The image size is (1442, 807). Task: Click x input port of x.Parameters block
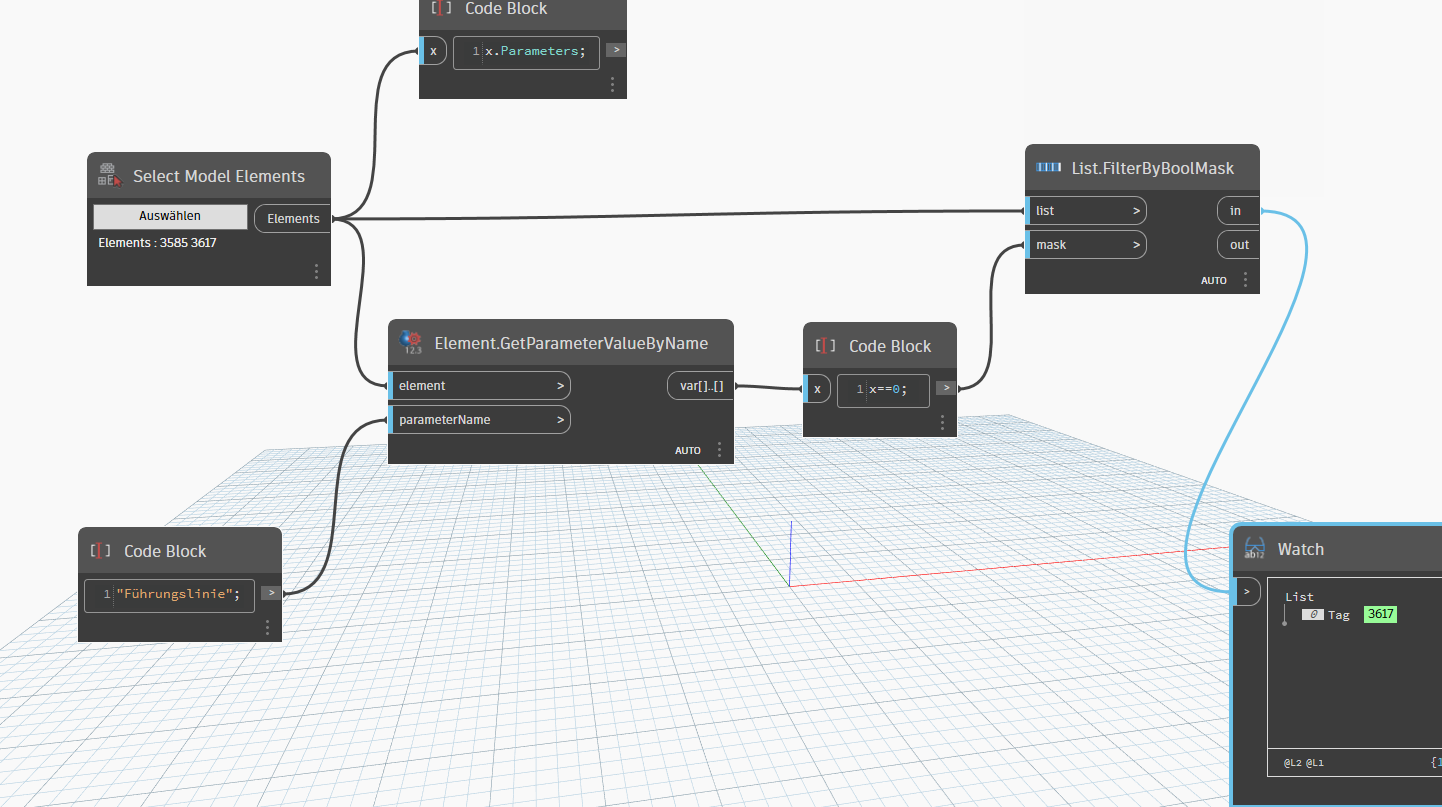click(433, 50)
